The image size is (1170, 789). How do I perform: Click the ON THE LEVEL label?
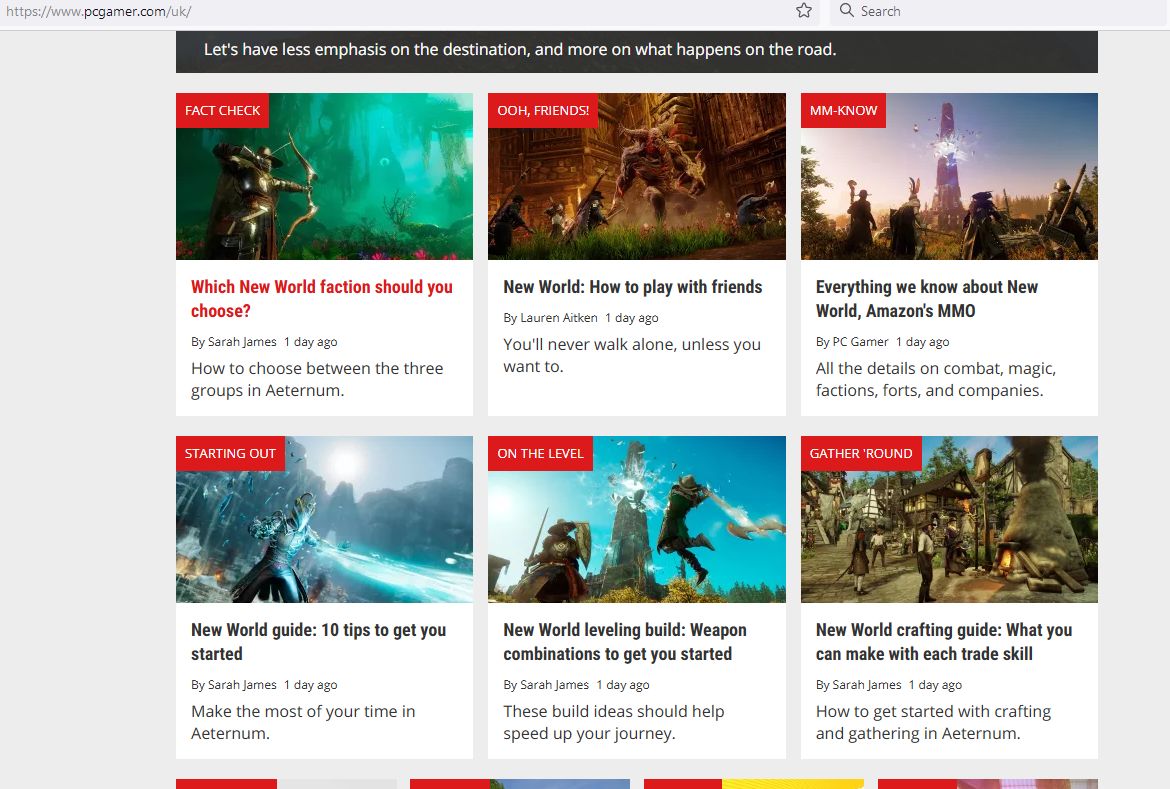coord(540,453)
